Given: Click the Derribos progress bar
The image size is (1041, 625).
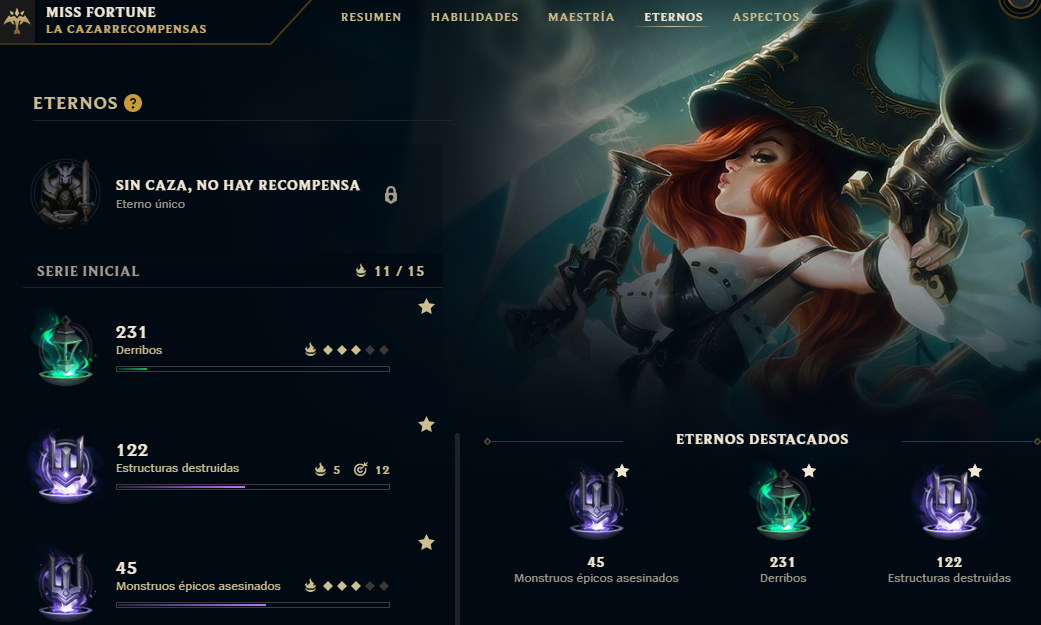Looking at the screenshot, I should click(253, 369).
